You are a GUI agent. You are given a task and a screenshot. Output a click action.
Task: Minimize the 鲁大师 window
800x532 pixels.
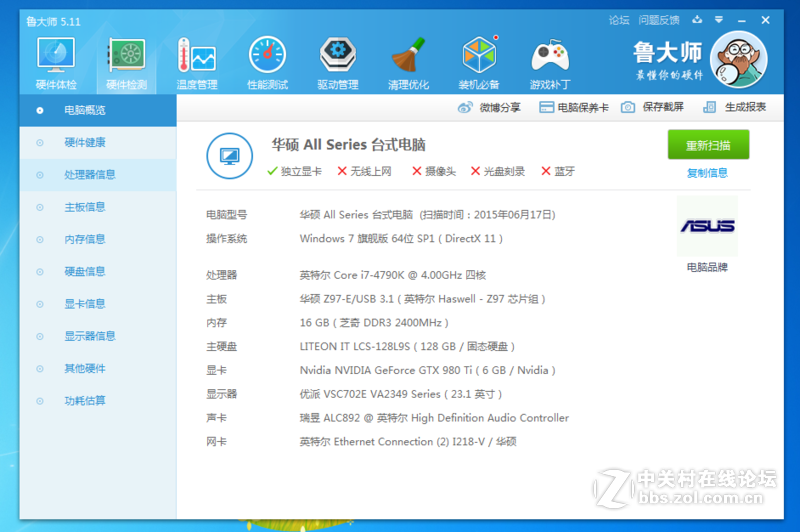[742, 21]
